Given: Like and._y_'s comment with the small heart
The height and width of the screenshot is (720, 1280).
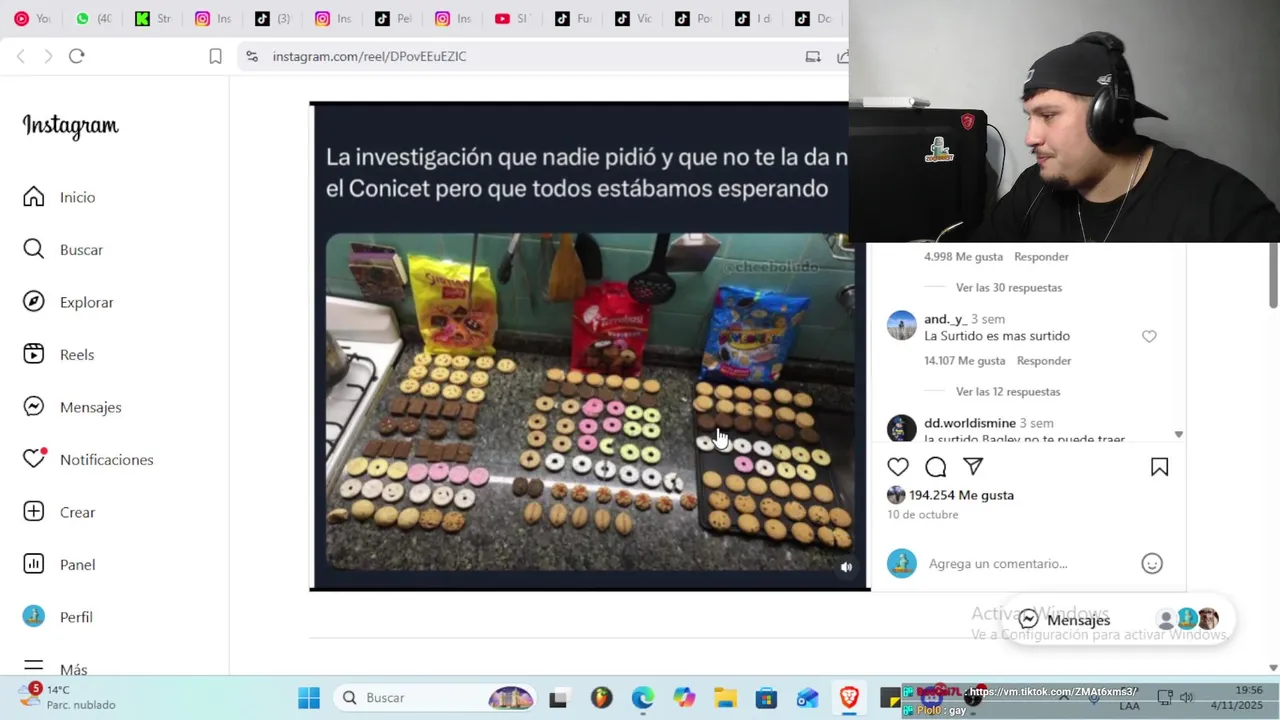Looking at the screenshot, I should 1149,337.
